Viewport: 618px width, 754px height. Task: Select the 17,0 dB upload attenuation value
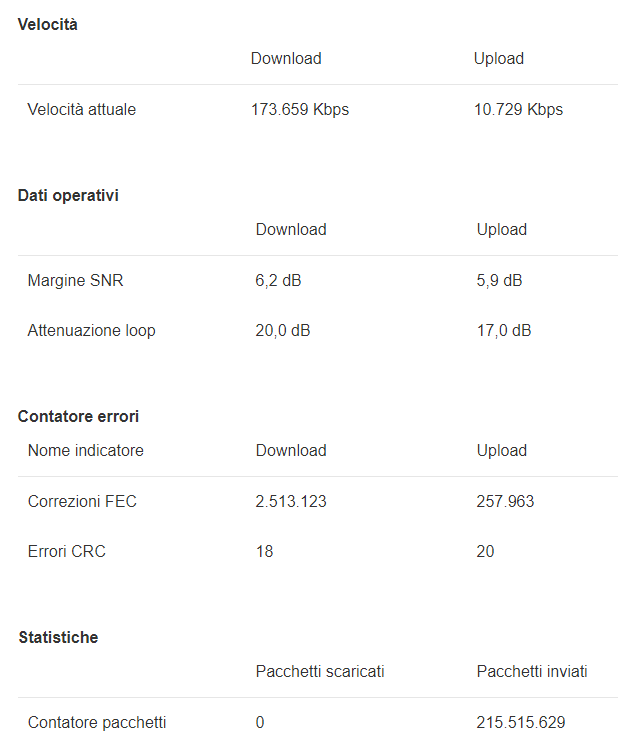pos(504,331)
